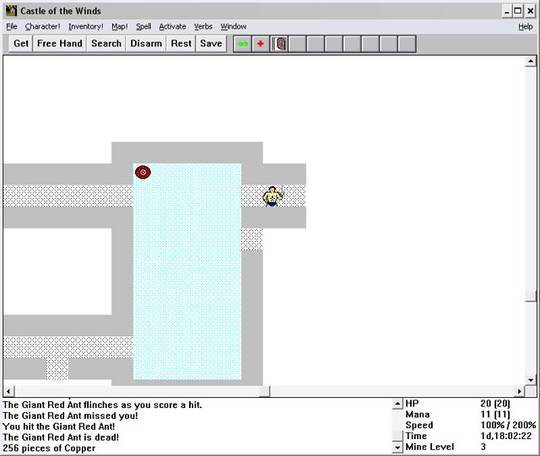Click the HP value 20 (20)
The width and height of the screenshot is (540, 456).
point(495,403)
